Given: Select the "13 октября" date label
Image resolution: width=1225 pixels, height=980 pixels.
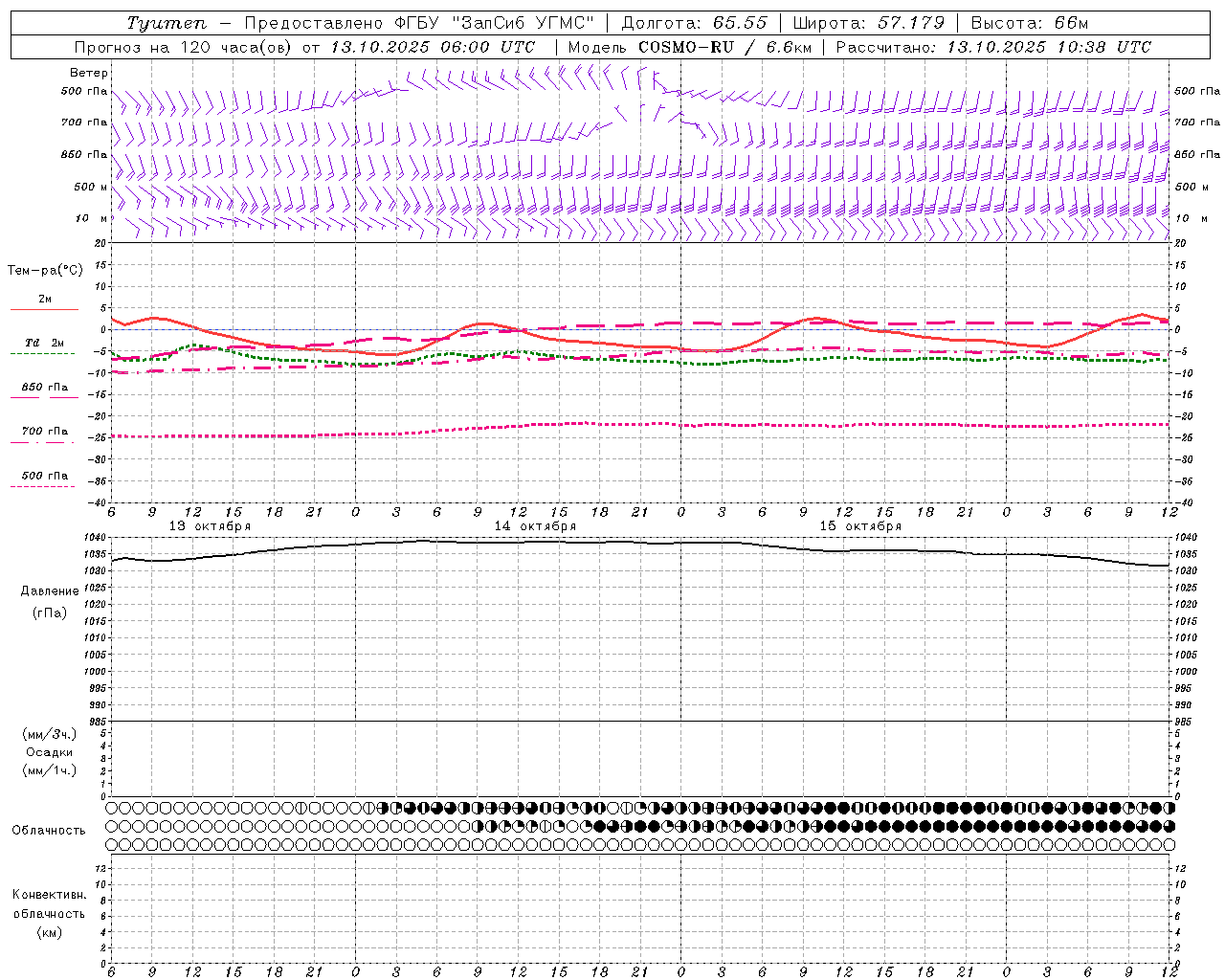Looking at the screenshot, I should 210,526.
